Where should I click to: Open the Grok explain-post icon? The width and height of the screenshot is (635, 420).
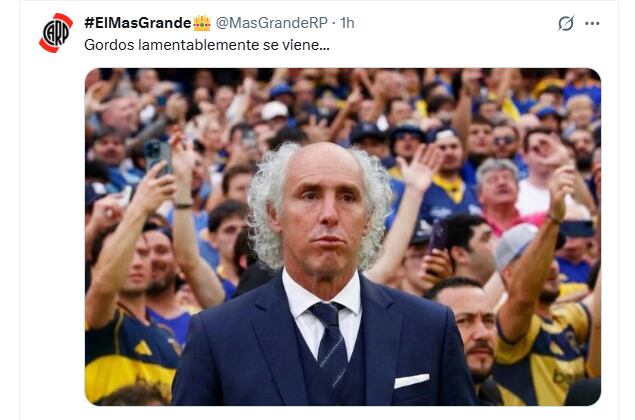click(566, 23)
